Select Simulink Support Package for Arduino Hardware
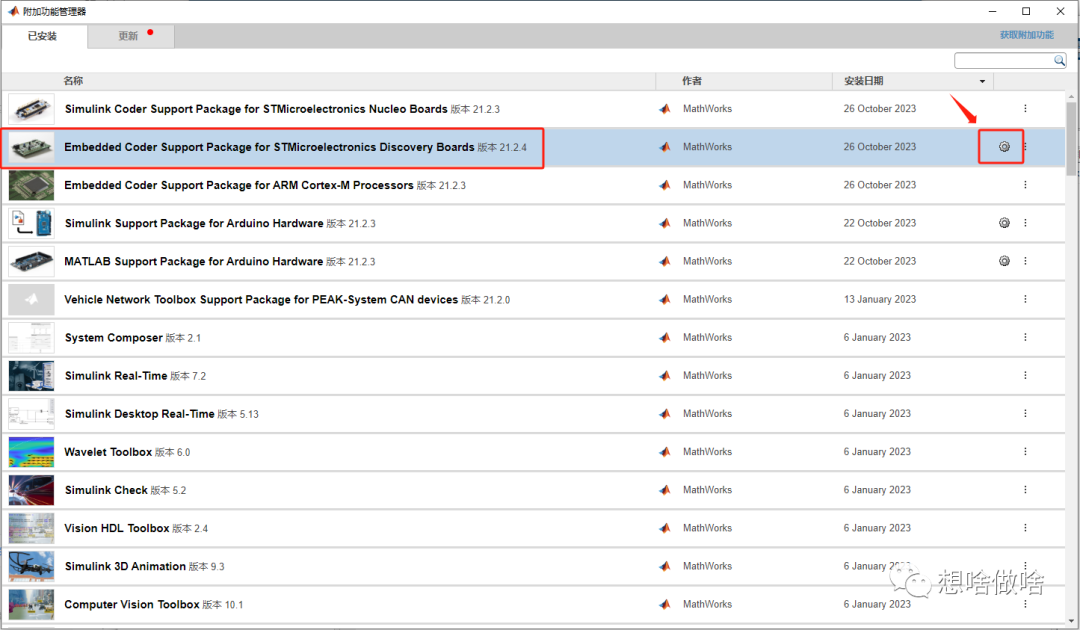This screenshot has width=1080, height=630. click(x=220, y=223)
